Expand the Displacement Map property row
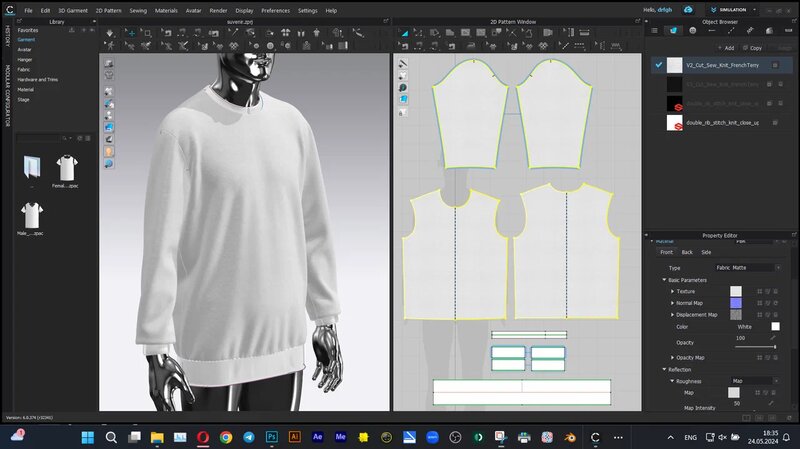 click(672, 315)
